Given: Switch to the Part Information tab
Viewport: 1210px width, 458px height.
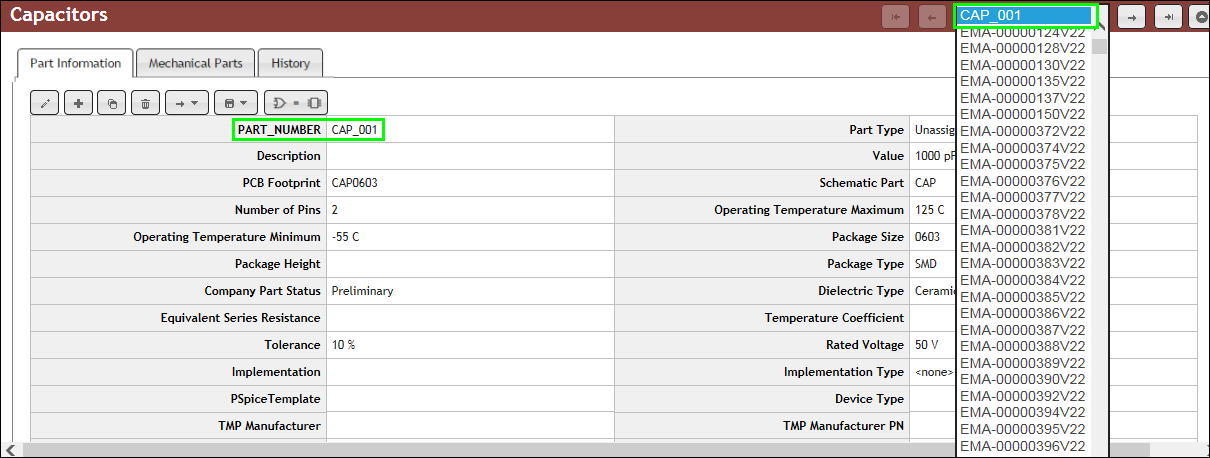Looking at the screenshot, I should tap(75, 63).
